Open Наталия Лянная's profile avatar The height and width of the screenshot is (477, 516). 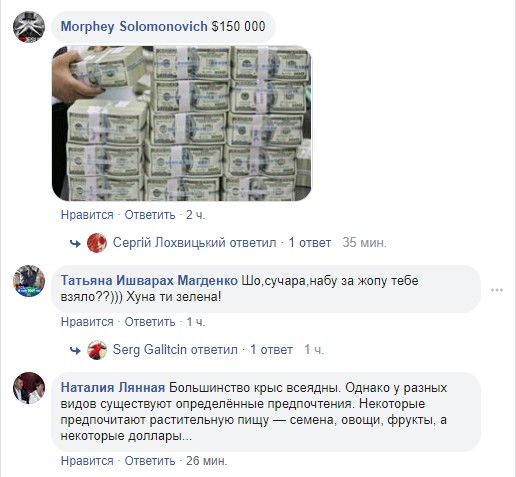click(29, 388)
